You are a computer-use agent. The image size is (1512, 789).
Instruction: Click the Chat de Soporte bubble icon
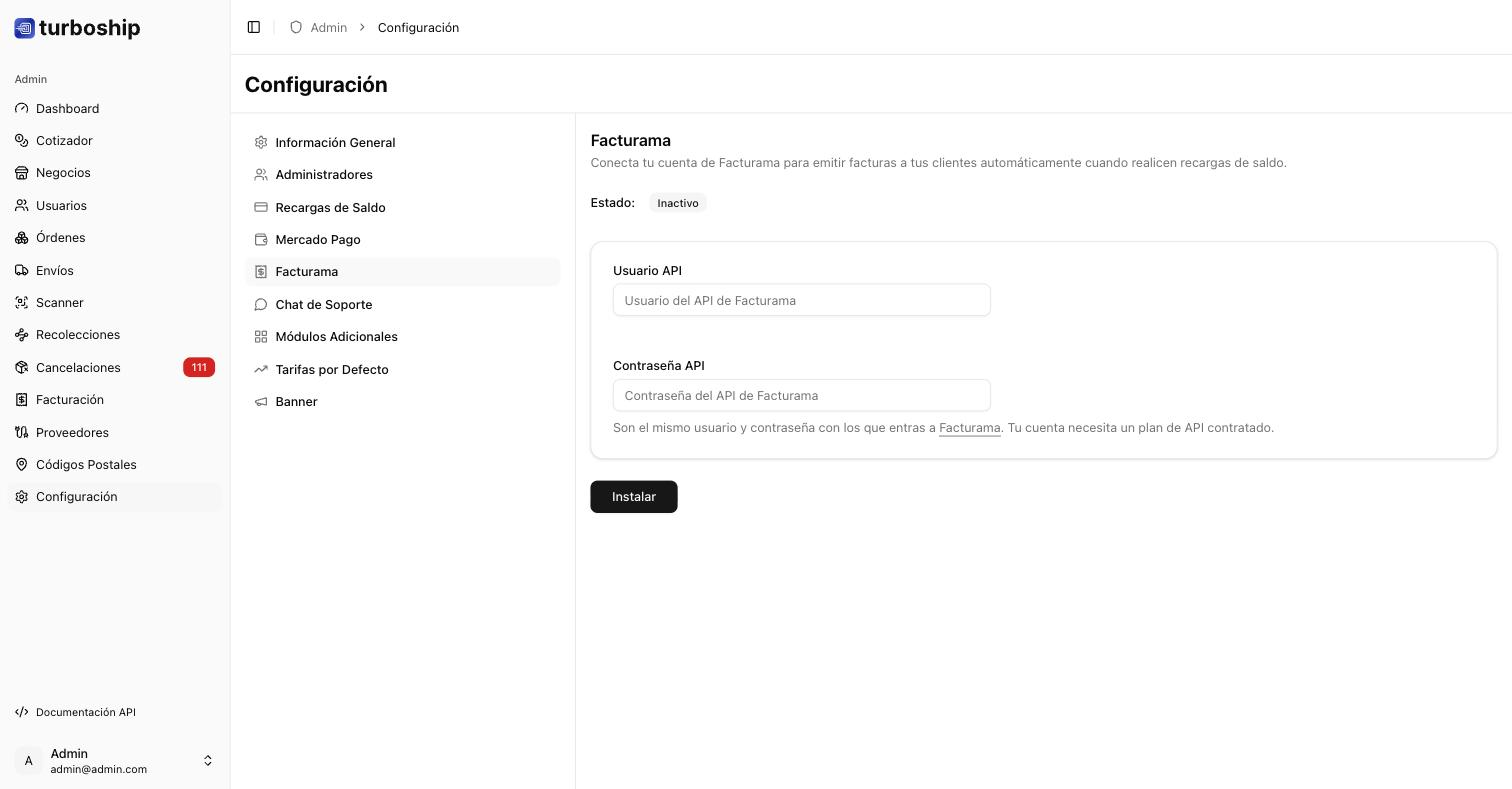point(261,304)
